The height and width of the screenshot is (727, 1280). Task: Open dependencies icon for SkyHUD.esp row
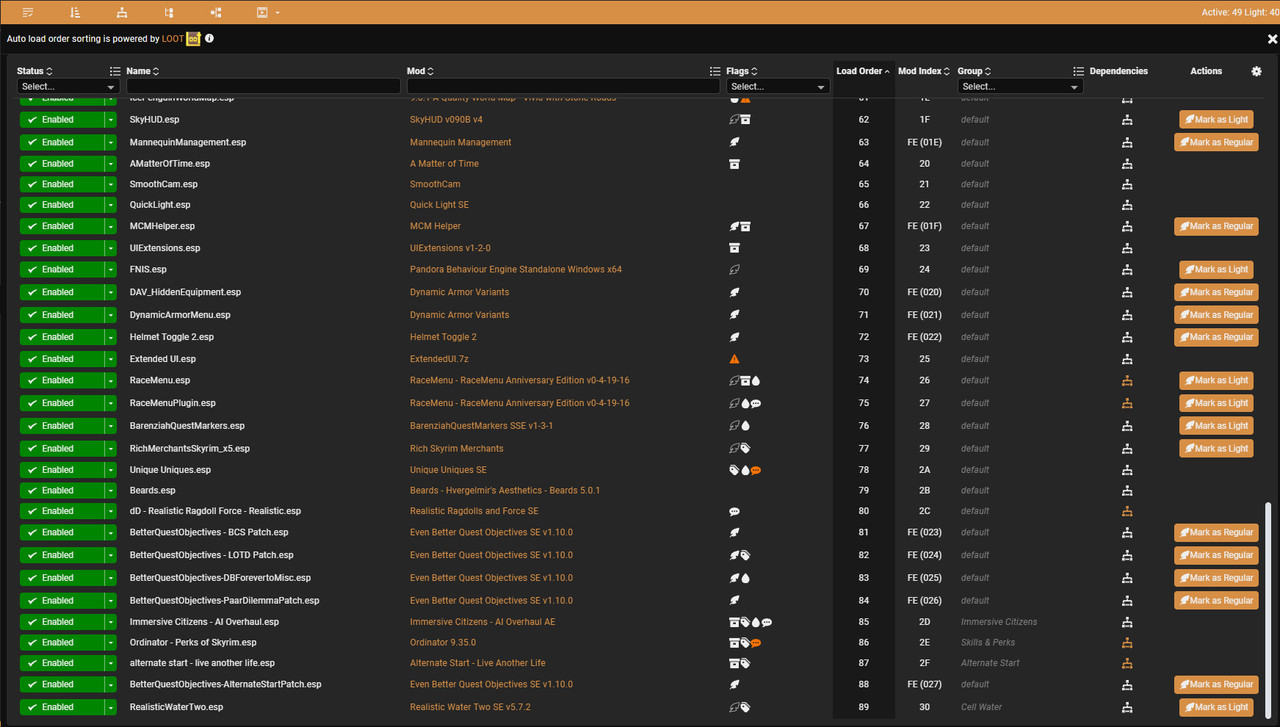point(1127,119)
